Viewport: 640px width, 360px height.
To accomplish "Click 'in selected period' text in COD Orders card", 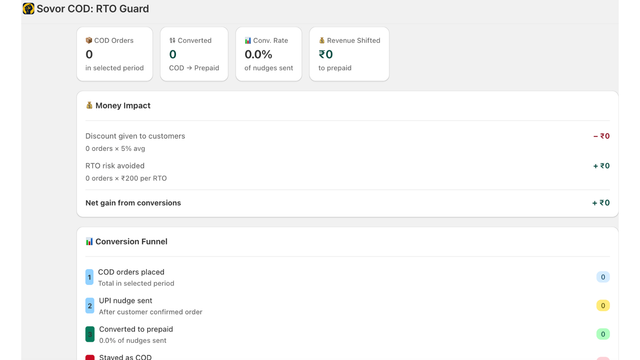I will (x=115, y=68).
